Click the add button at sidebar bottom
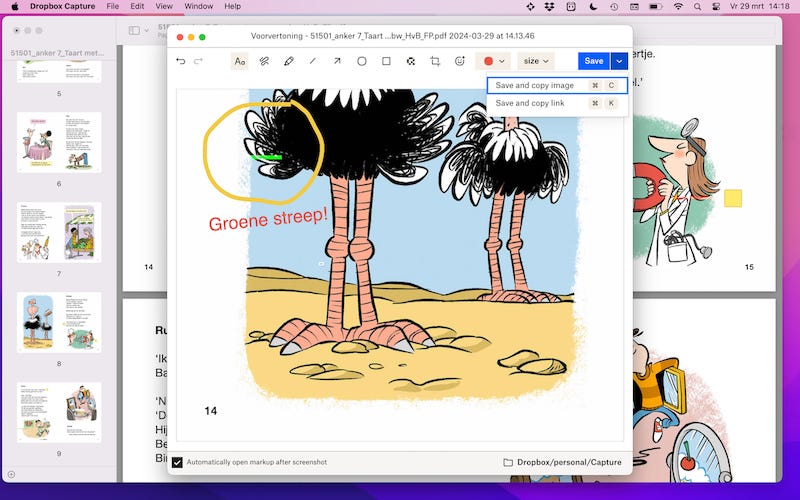800x500 pixels. pyautogui.click(x=11, y=474)
